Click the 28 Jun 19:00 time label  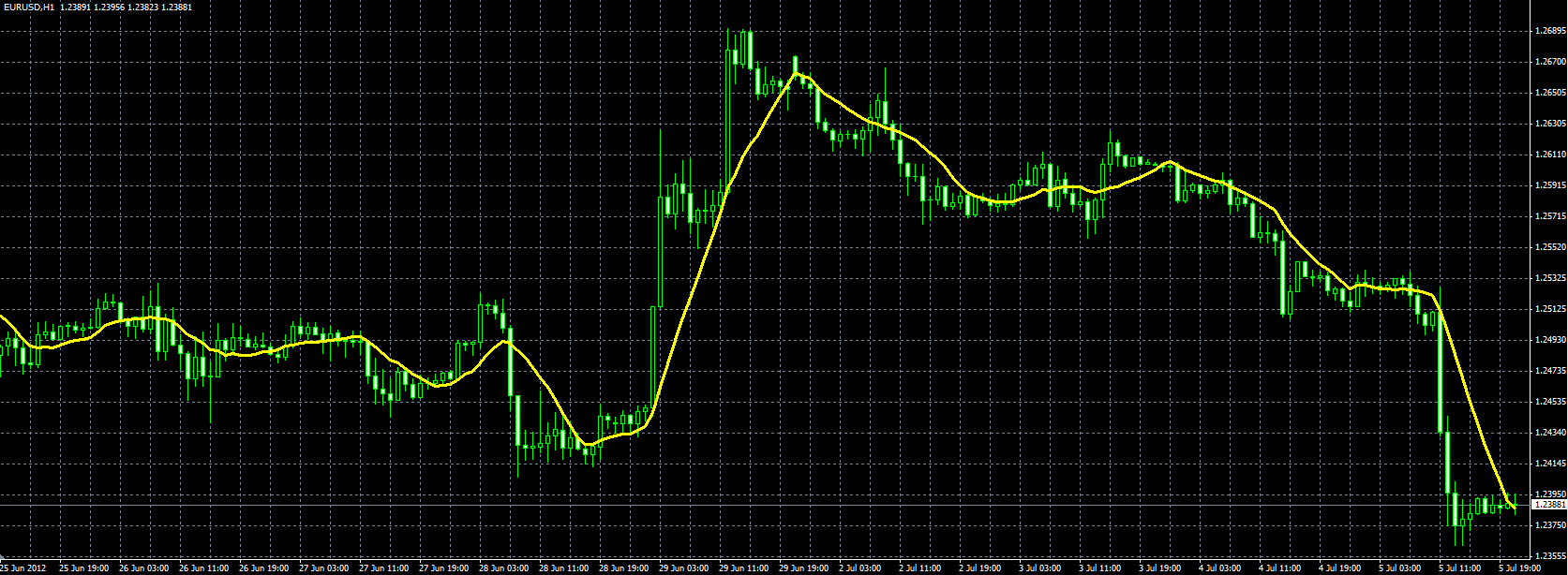(x=623, y=568)
